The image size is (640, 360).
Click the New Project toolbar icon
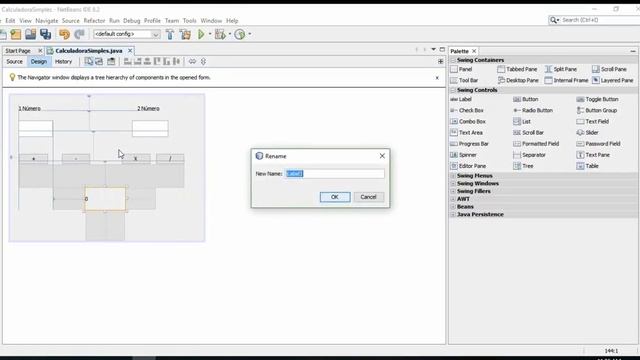(x=16, y=34)
